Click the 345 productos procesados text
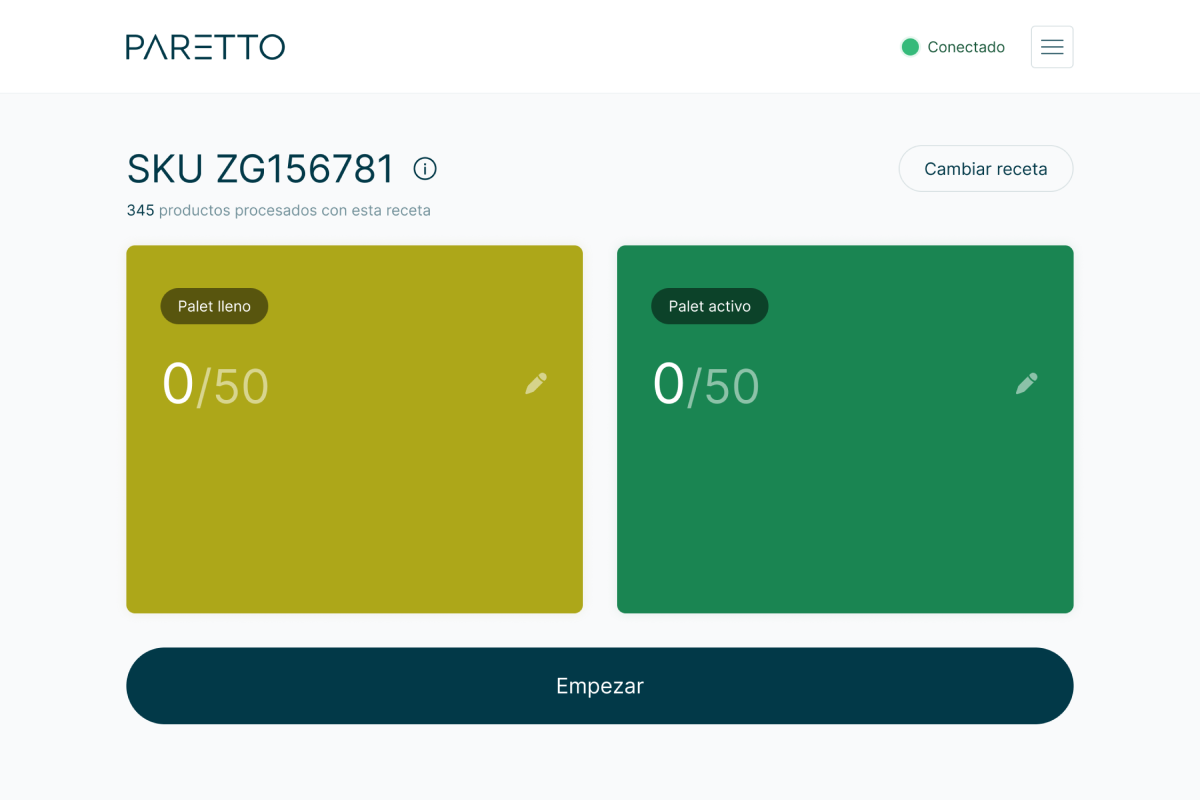1200x800 pixels. tap(278, 211)
